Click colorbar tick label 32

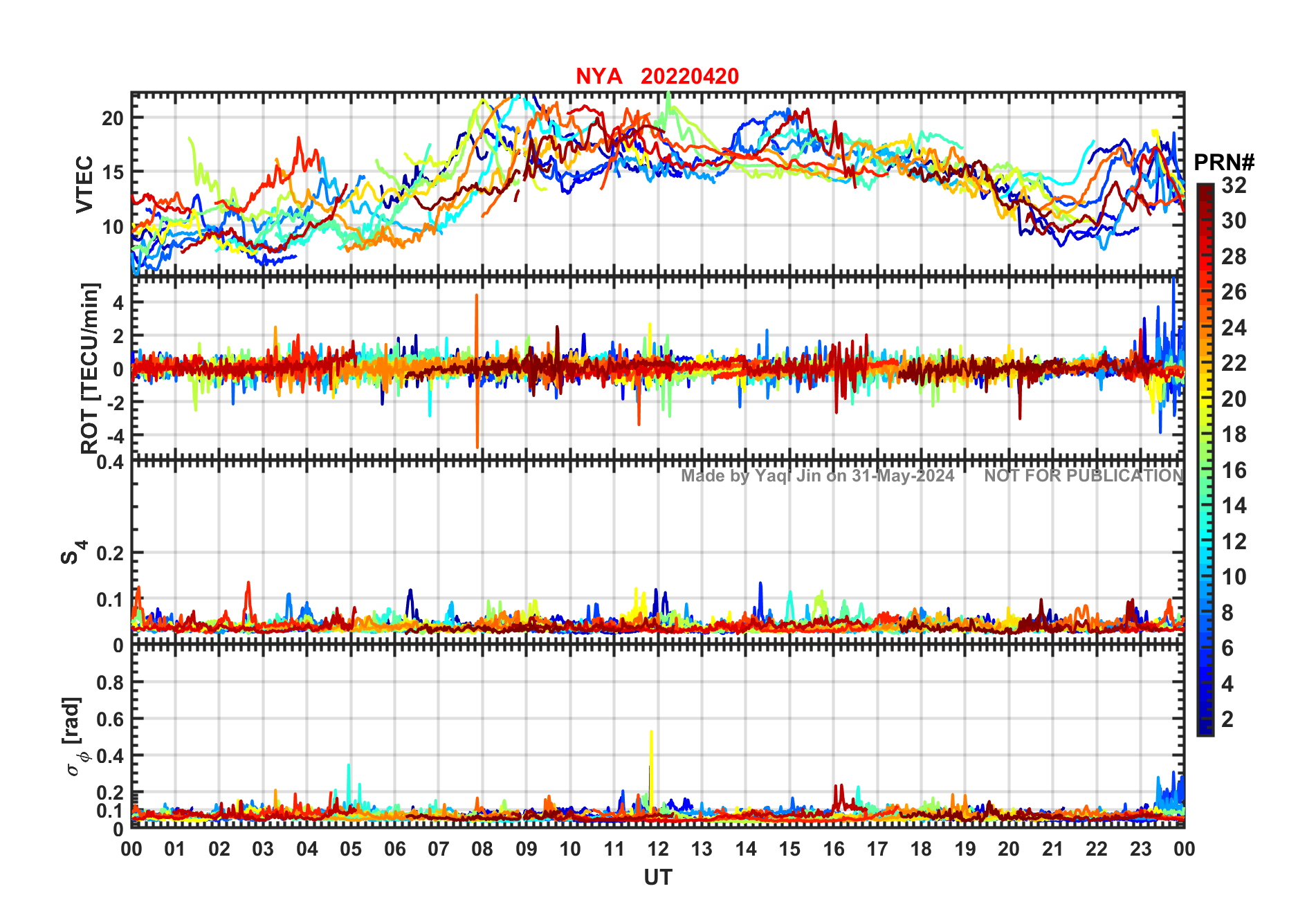coord(1234,185)
